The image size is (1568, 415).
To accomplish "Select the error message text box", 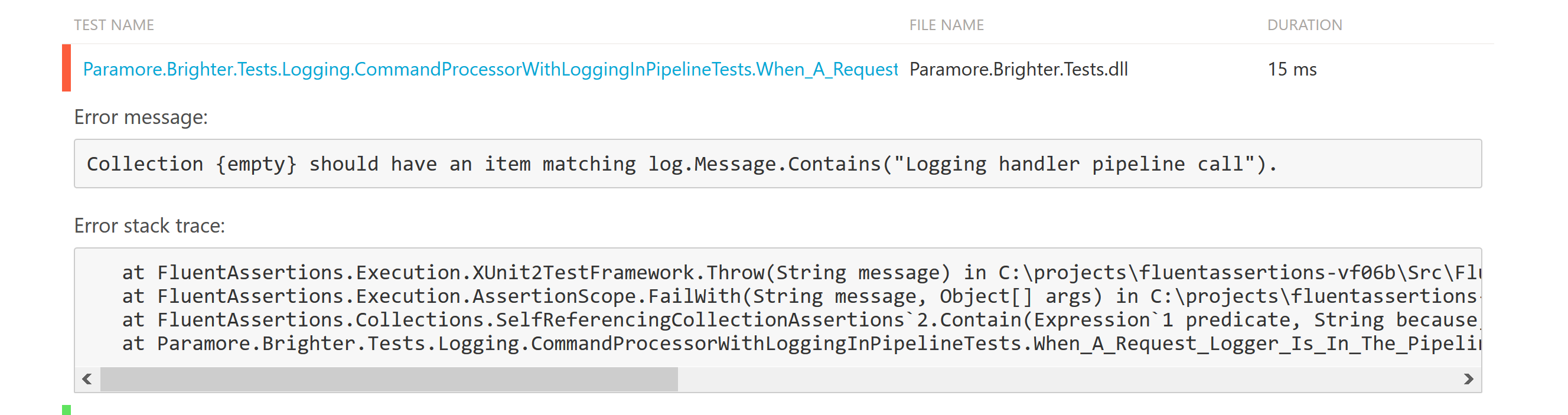I will point(784,164).
